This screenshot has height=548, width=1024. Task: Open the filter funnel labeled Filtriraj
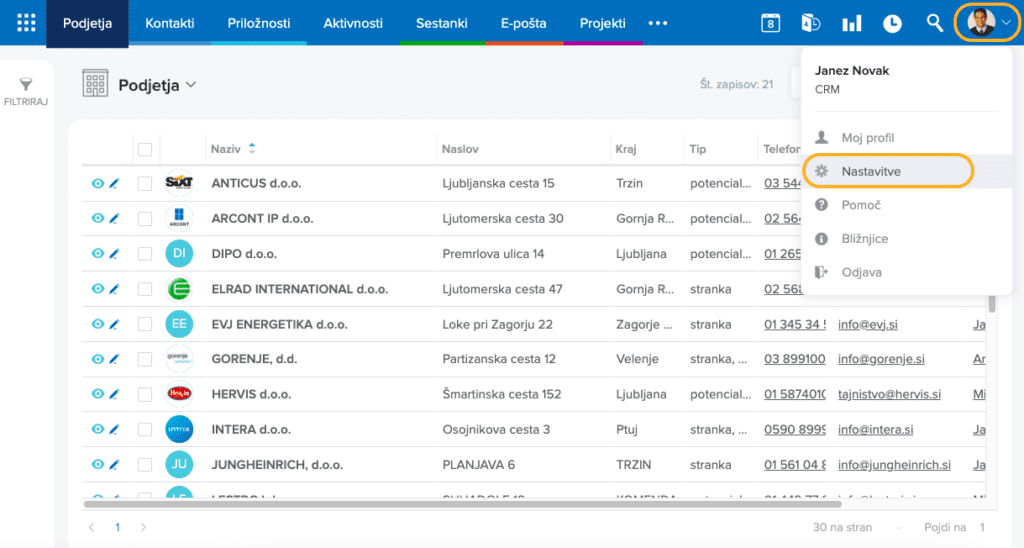click(26, 92)
